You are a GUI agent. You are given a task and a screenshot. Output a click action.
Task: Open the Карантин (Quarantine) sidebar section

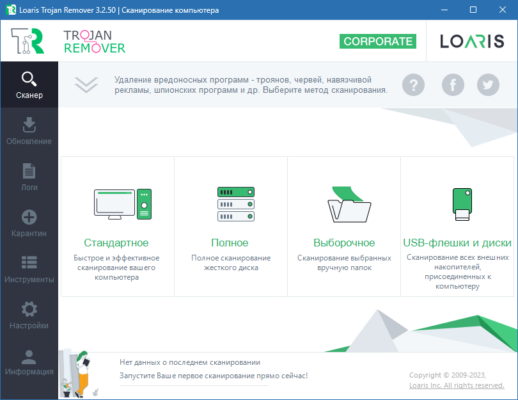29,223
